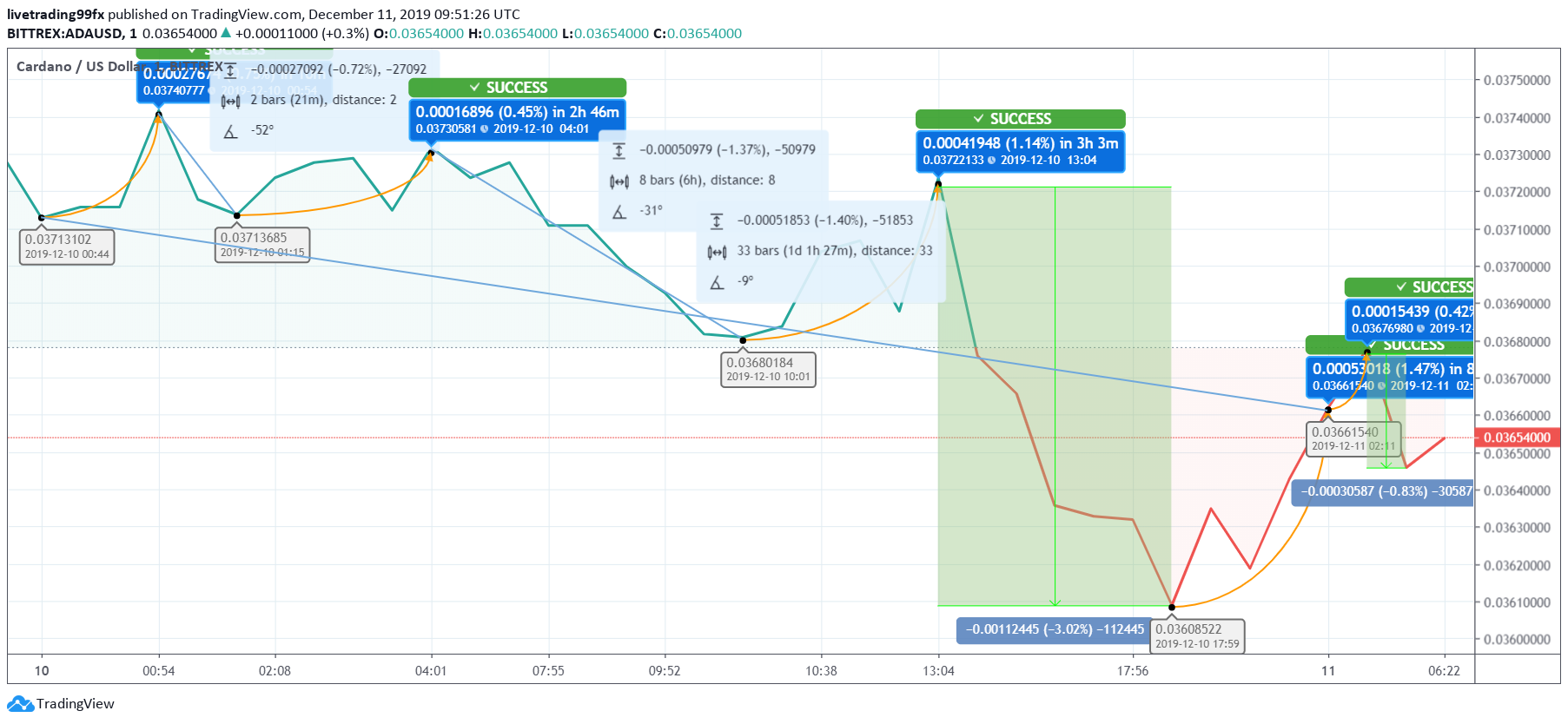Image resolution: width=1568 pixels, height=724 pixels.
Task: Click the price range icon beside -0.00027092
Action: (230, 70)
